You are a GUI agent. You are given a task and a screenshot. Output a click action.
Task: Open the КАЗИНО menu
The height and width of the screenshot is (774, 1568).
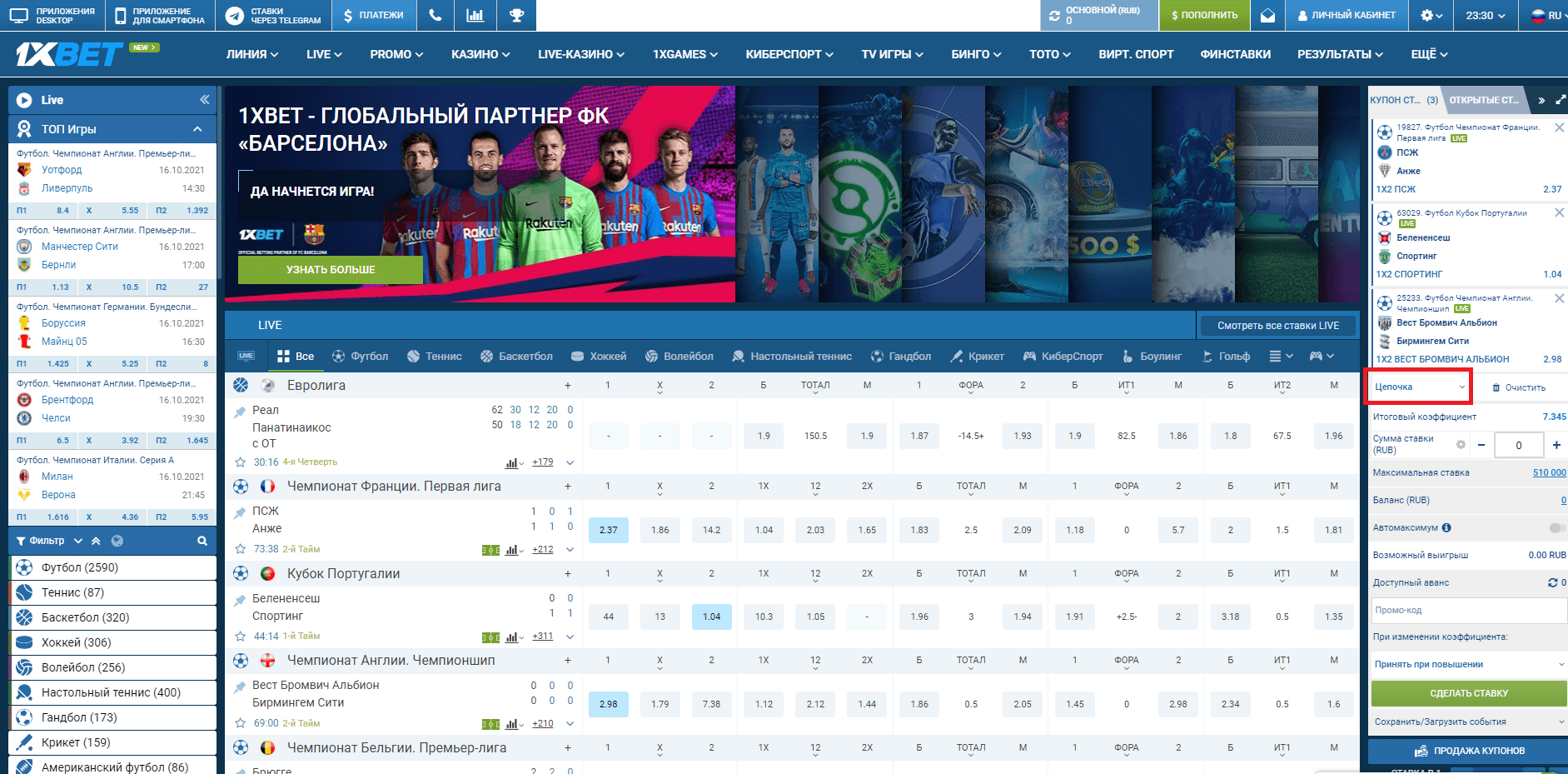pyautogui.click(x=480, y=54)
